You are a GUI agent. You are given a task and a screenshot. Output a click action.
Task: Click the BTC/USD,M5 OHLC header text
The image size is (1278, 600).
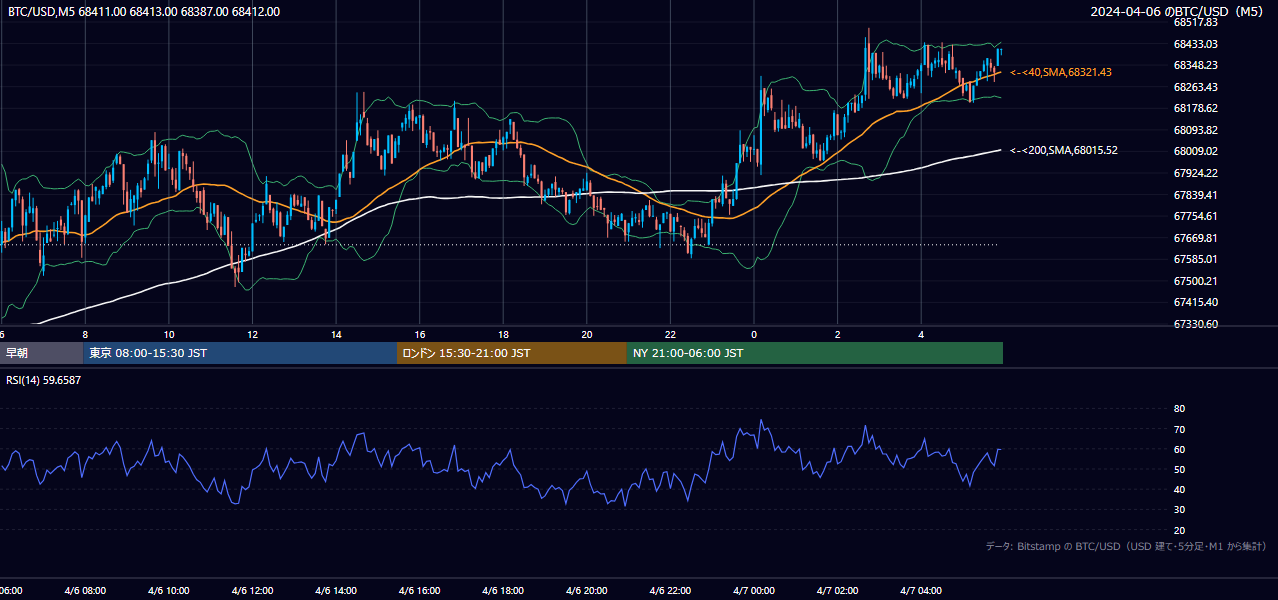[144, 12]
